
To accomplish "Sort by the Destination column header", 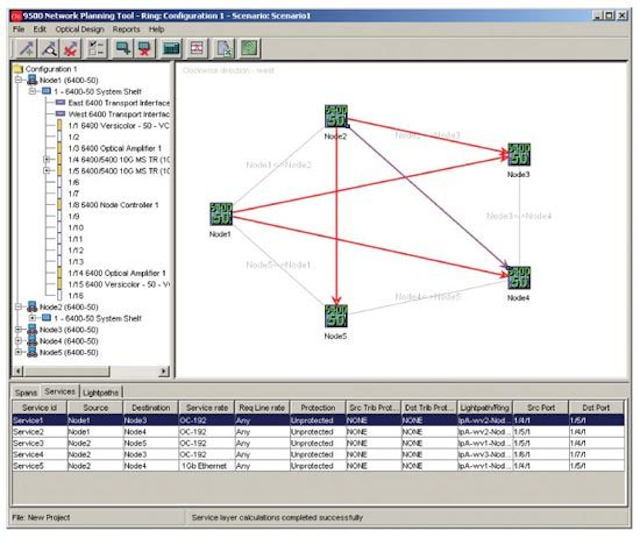I will pyautogui.click(x=151, y=408).
